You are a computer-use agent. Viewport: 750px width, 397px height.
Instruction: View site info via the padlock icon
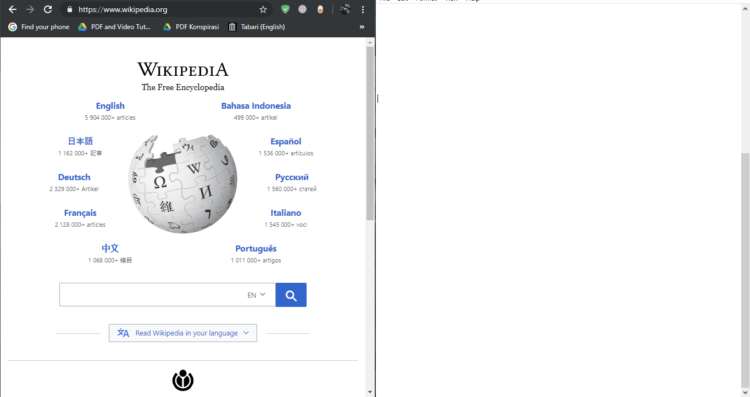click(70, 9)
